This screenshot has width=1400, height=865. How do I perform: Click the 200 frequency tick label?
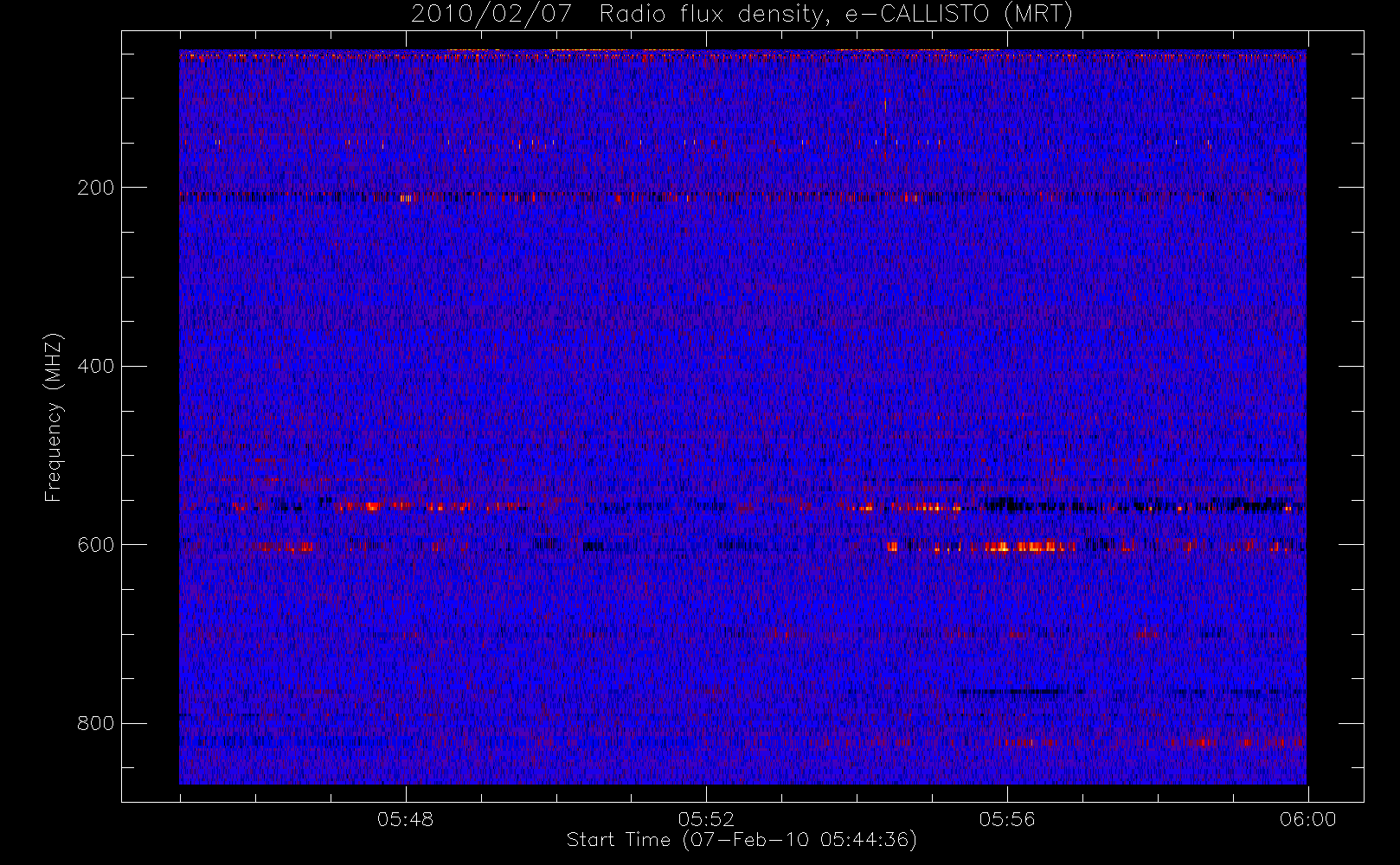tap(96, 188)
